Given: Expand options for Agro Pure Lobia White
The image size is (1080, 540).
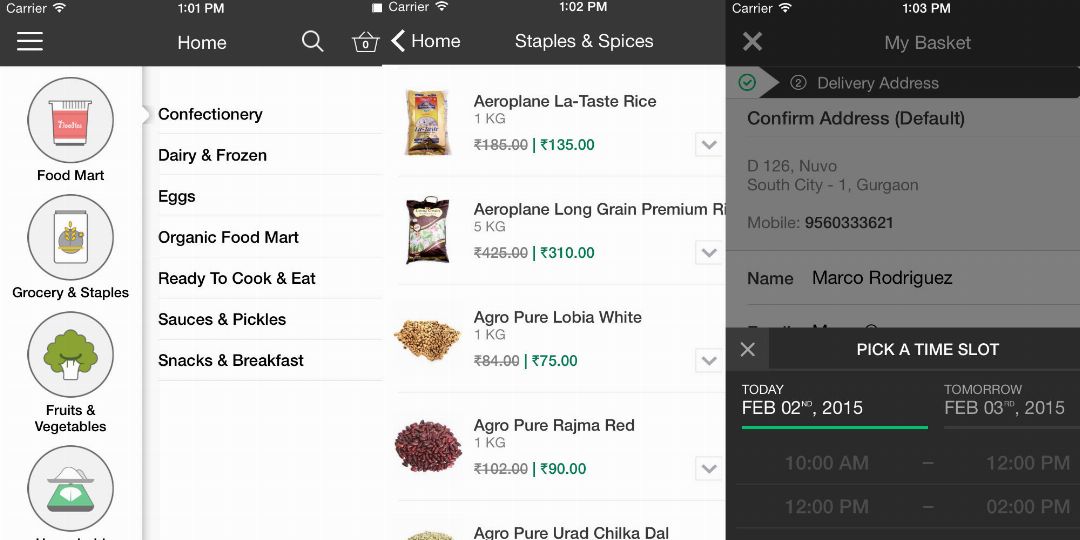Looking at the screenshot, I should (709, 361).
